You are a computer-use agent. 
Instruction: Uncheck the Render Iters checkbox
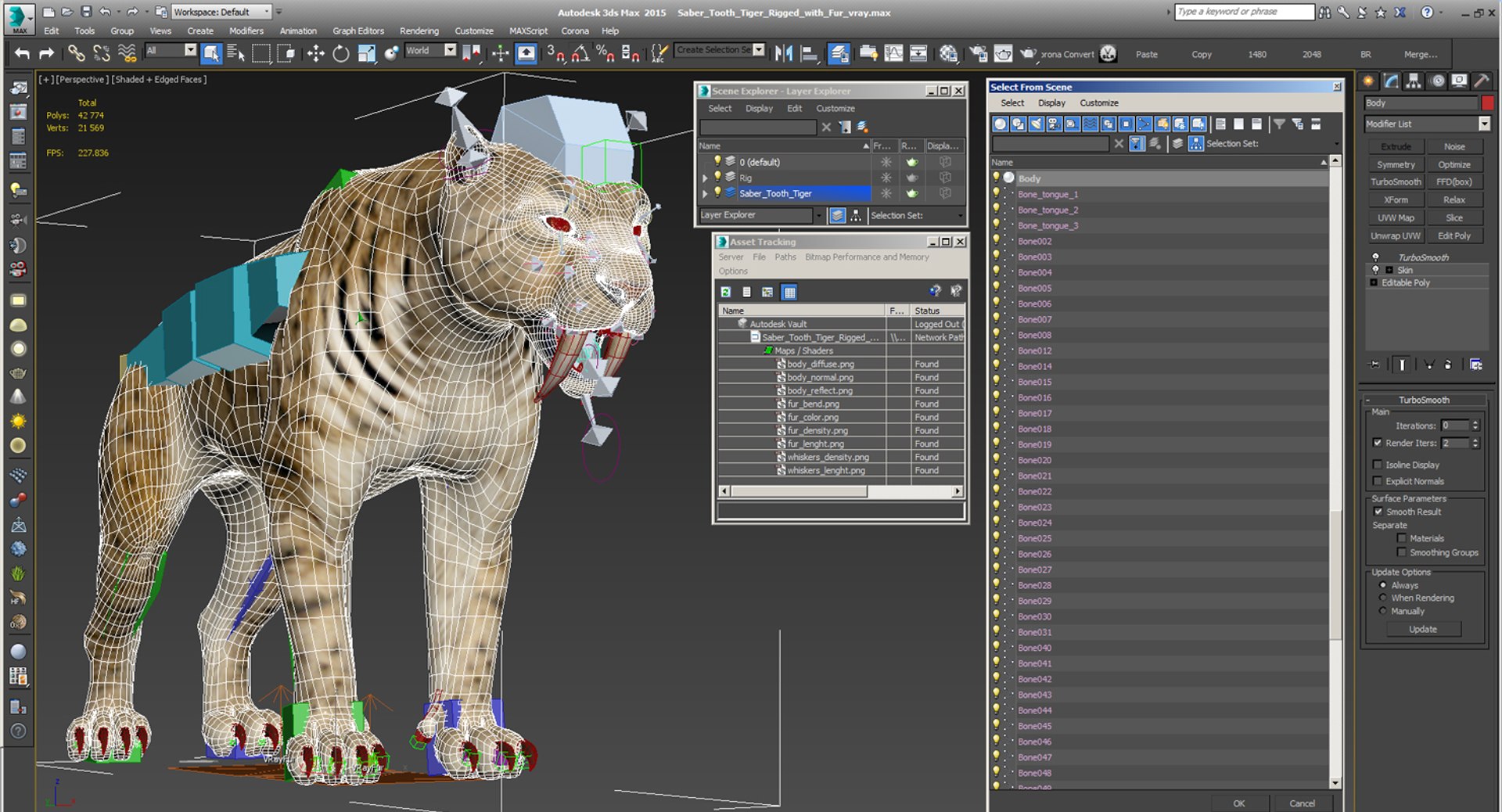pos(1378,443)
